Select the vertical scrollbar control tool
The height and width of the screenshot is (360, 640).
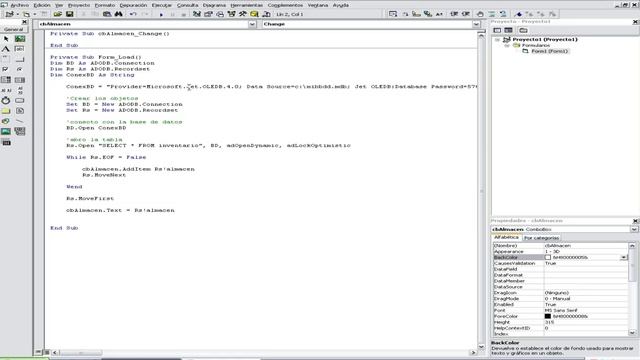[20, 90]
